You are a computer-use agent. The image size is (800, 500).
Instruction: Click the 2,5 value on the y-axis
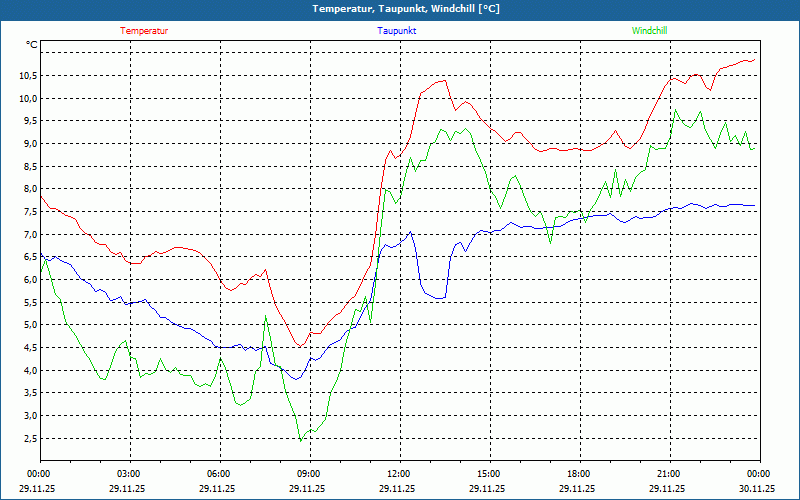(x=29, y=438)
